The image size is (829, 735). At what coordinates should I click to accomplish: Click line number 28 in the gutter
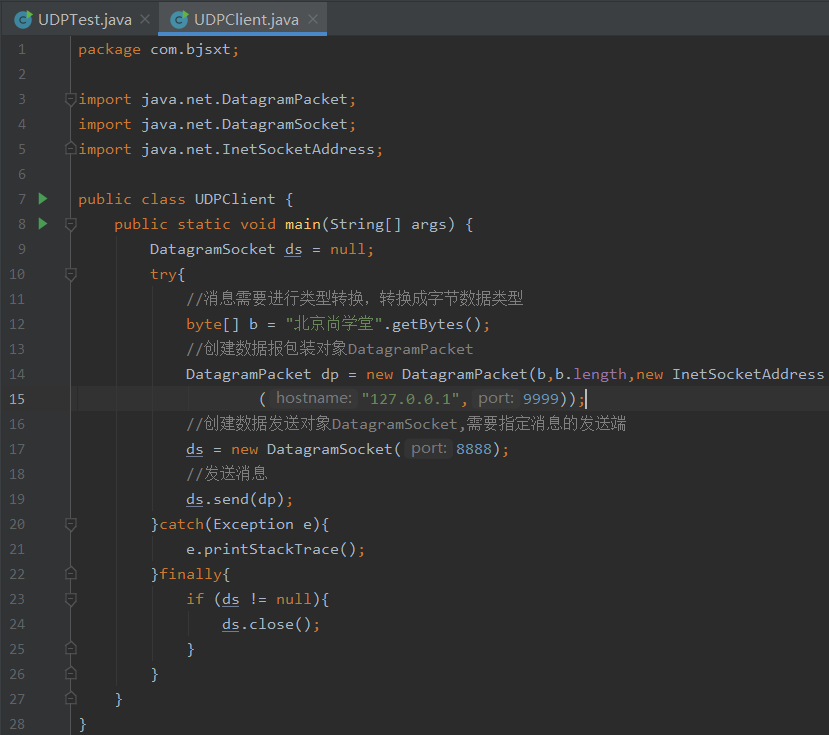(17, 724)
